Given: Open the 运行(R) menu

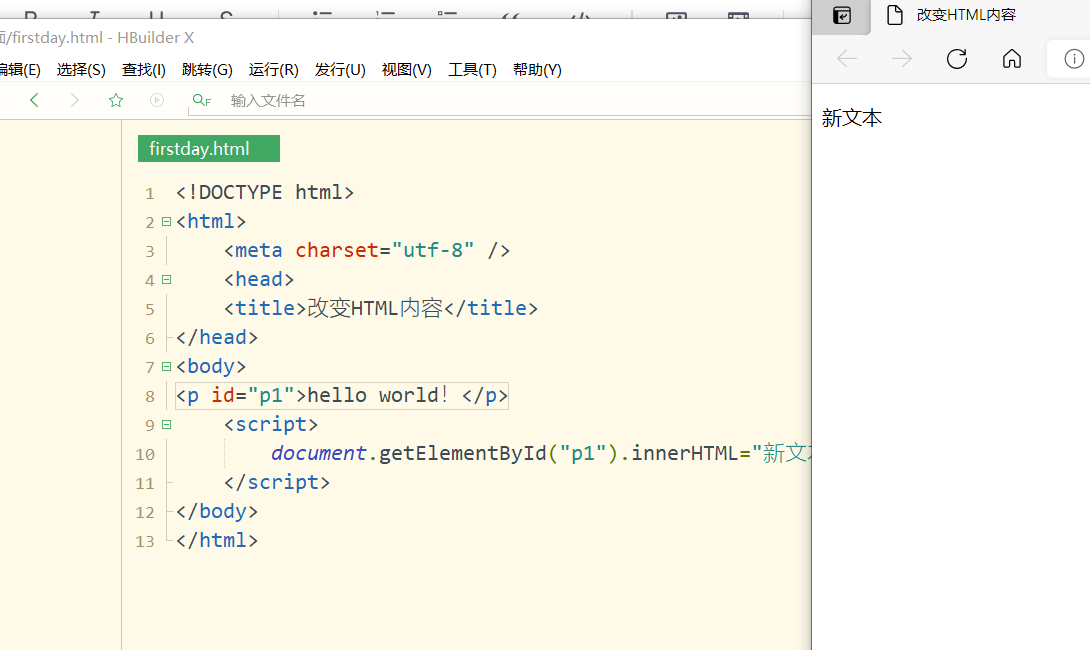Looking at the screenshot, I should pos(273,70).
